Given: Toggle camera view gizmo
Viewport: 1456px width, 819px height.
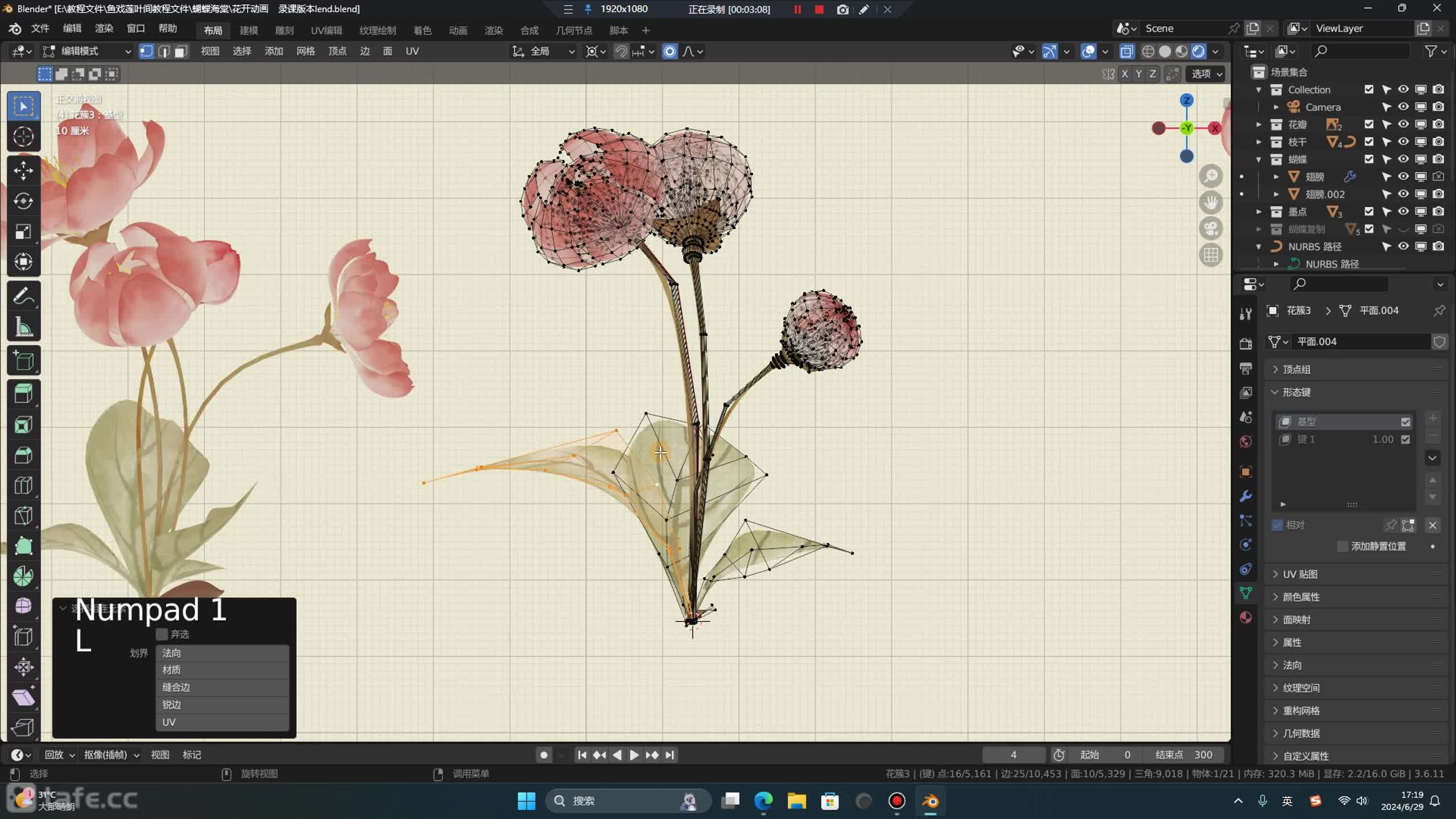Looking at the screenshot, I should point(1211,229).
